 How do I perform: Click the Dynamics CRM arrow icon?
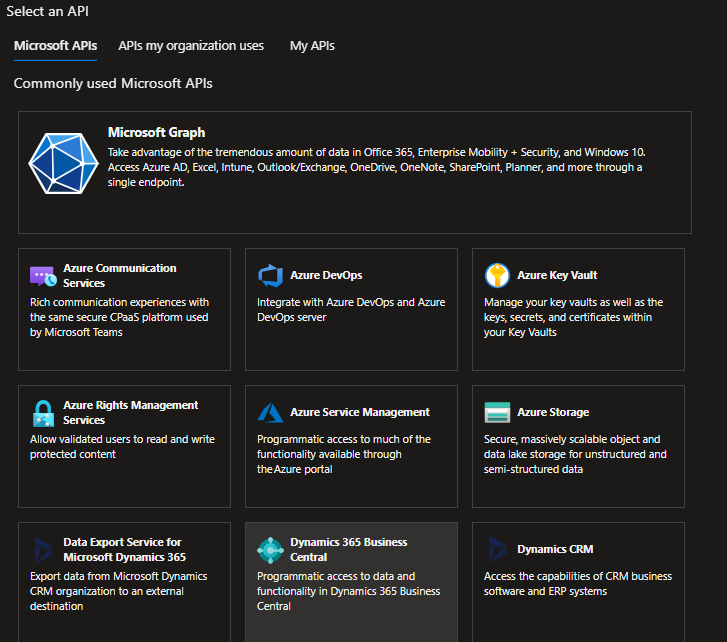click(497, 549)
